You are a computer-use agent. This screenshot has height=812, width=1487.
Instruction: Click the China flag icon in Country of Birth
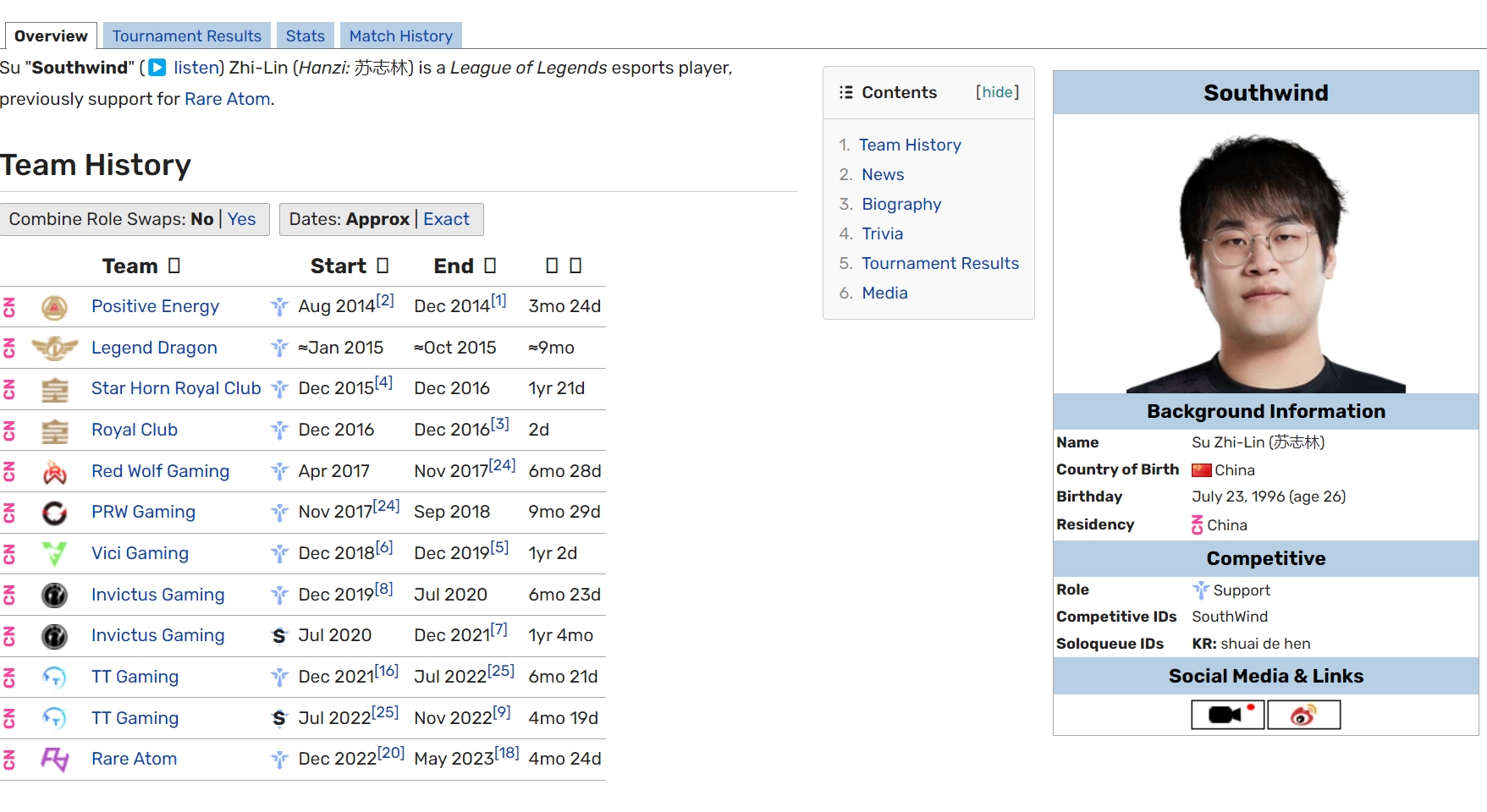click(x=1202, y=470)
